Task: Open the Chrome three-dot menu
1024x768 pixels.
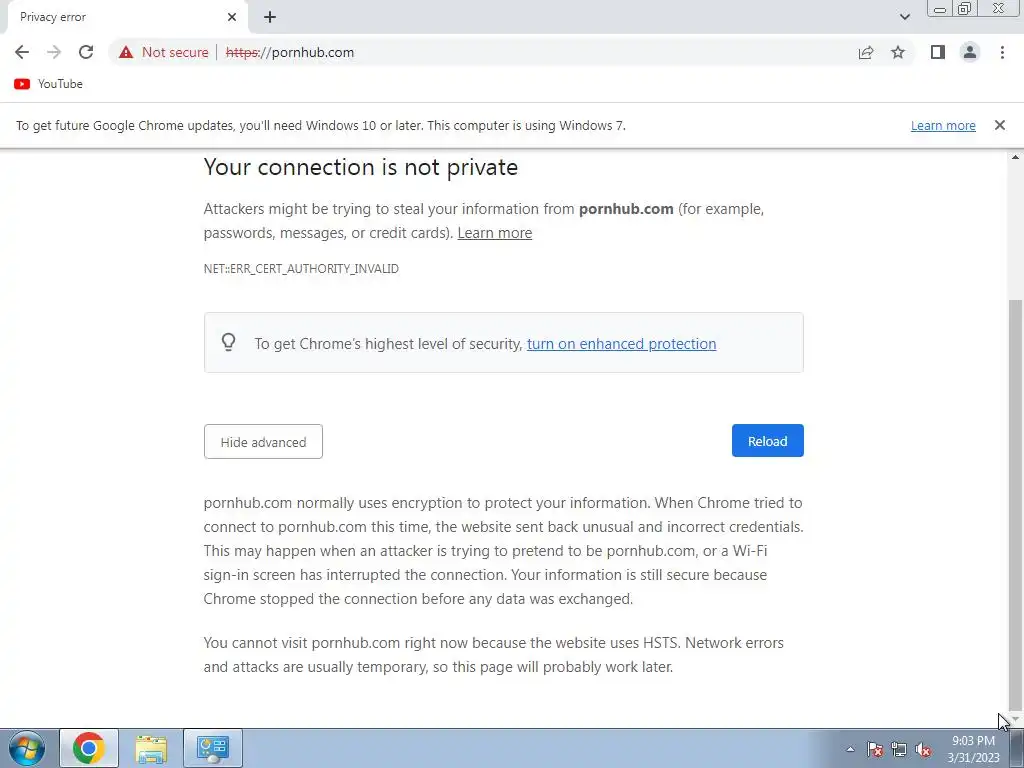Action: click(x=1002, y=52)
